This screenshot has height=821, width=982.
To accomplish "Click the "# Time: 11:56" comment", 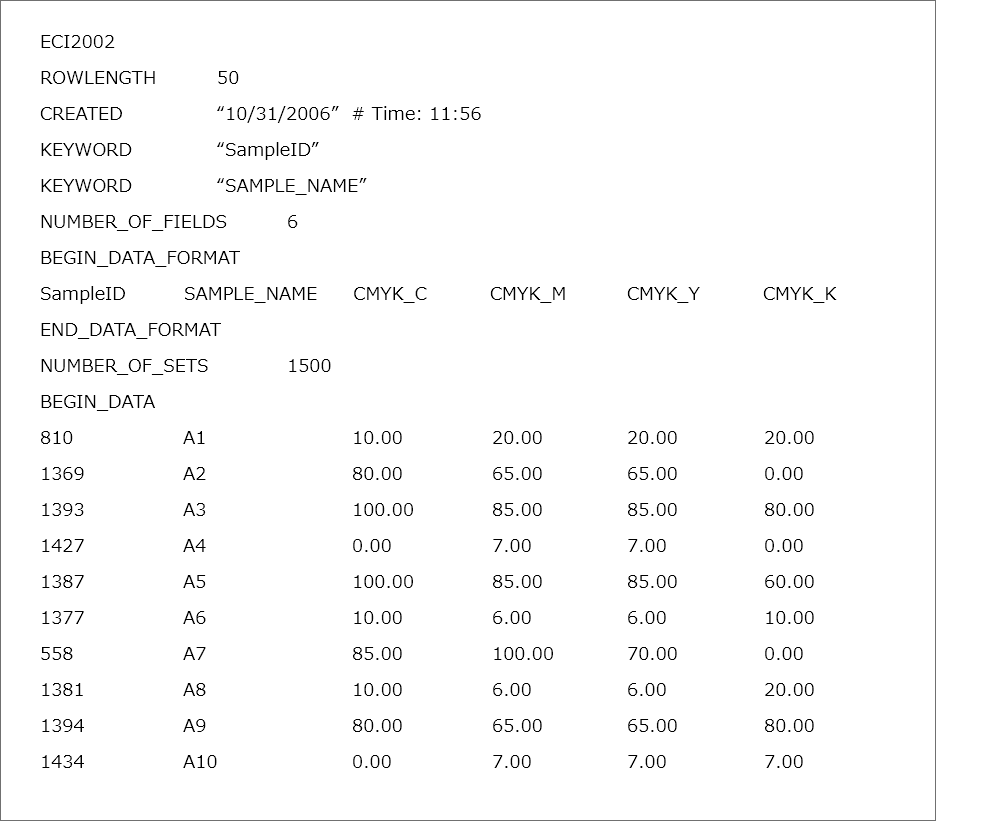I will pyautogui.click(x=416, y=114).
